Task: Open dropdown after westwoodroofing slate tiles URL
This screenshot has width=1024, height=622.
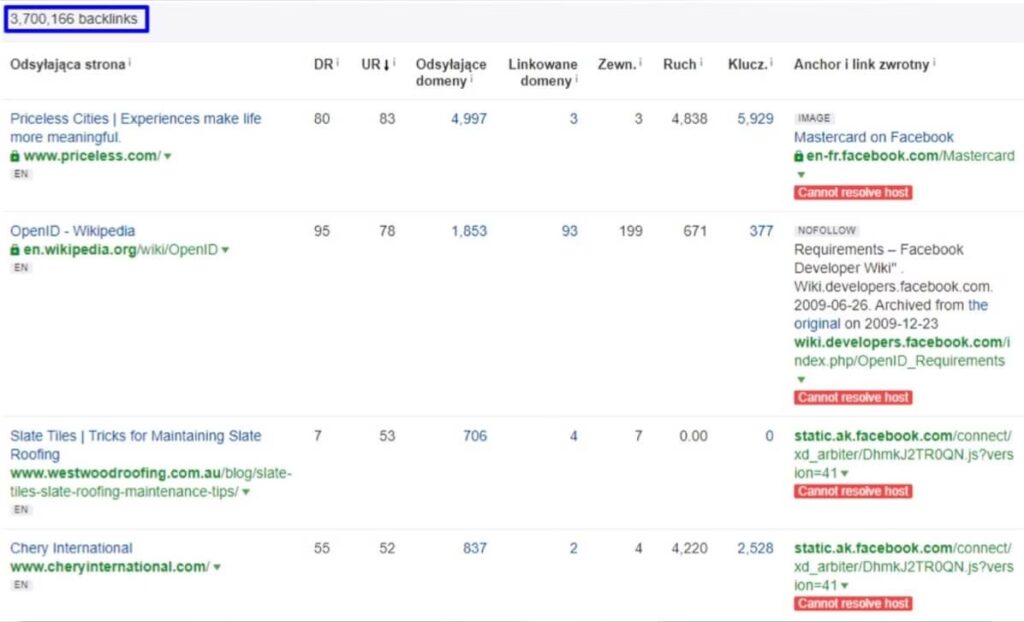Action: tap(246, 492)
